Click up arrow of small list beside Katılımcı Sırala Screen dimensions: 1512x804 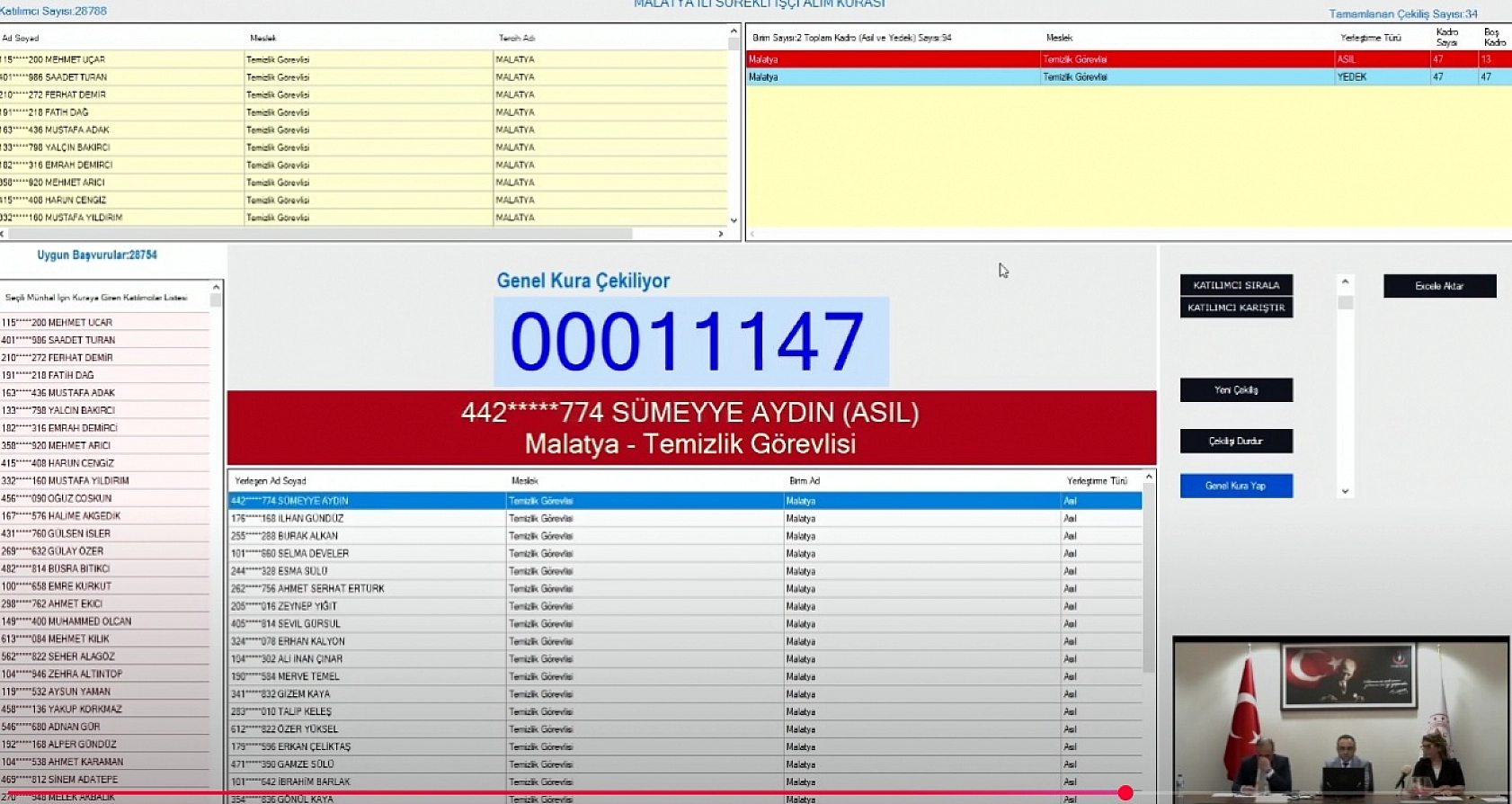(1345, 282)
